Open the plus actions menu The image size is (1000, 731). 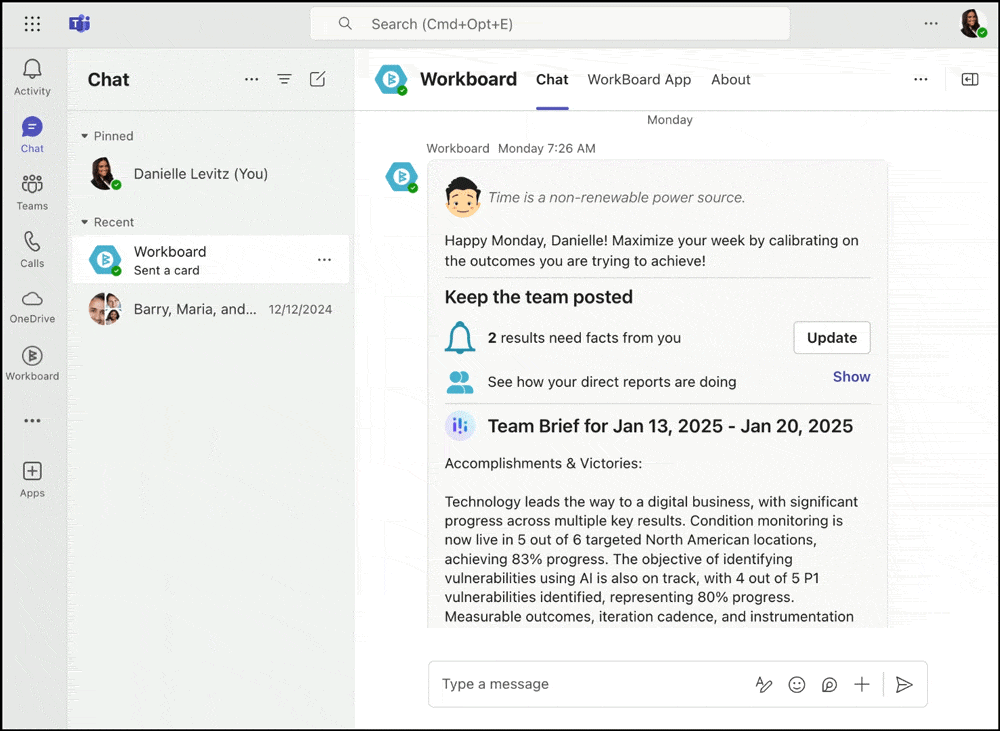[862, 684]
